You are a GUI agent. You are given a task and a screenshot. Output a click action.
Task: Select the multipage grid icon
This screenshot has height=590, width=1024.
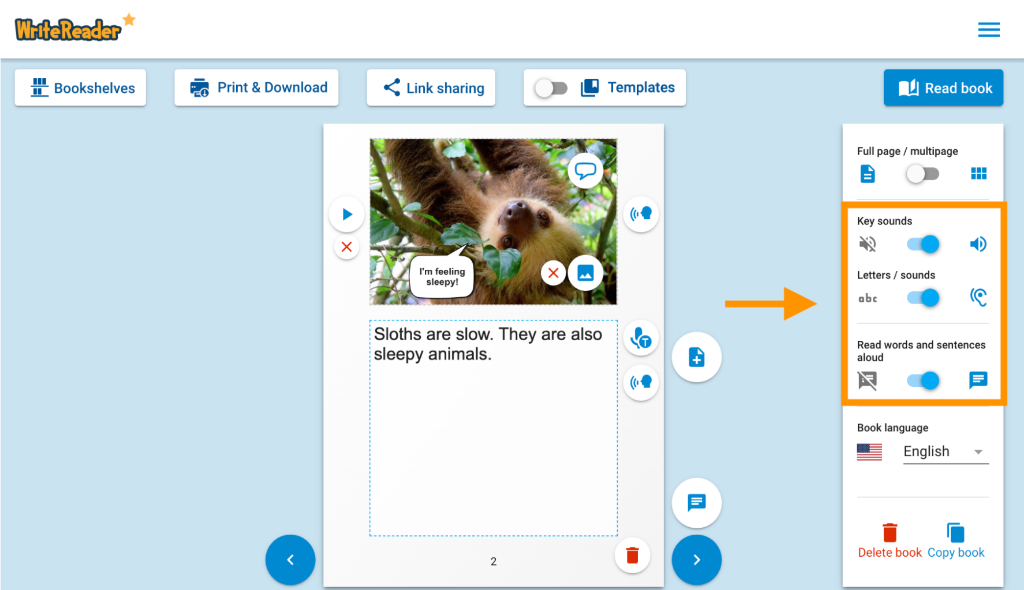[x=978, y=174]
